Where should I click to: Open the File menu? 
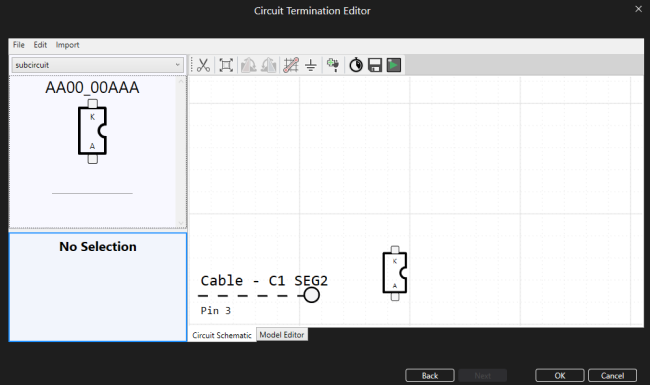coord(19,45)
